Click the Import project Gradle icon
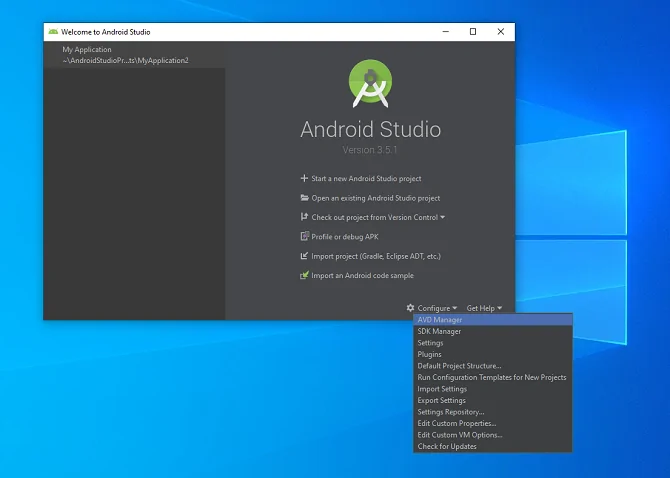670x478 pixels. pyautogui.click(x=304, y=256)
